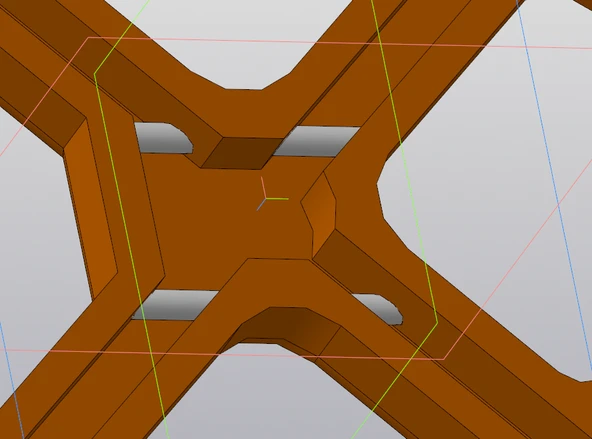Select the pink plane outline along the top
The height and width of the screenshot is (439, 592).
click(x=340, y=44)
